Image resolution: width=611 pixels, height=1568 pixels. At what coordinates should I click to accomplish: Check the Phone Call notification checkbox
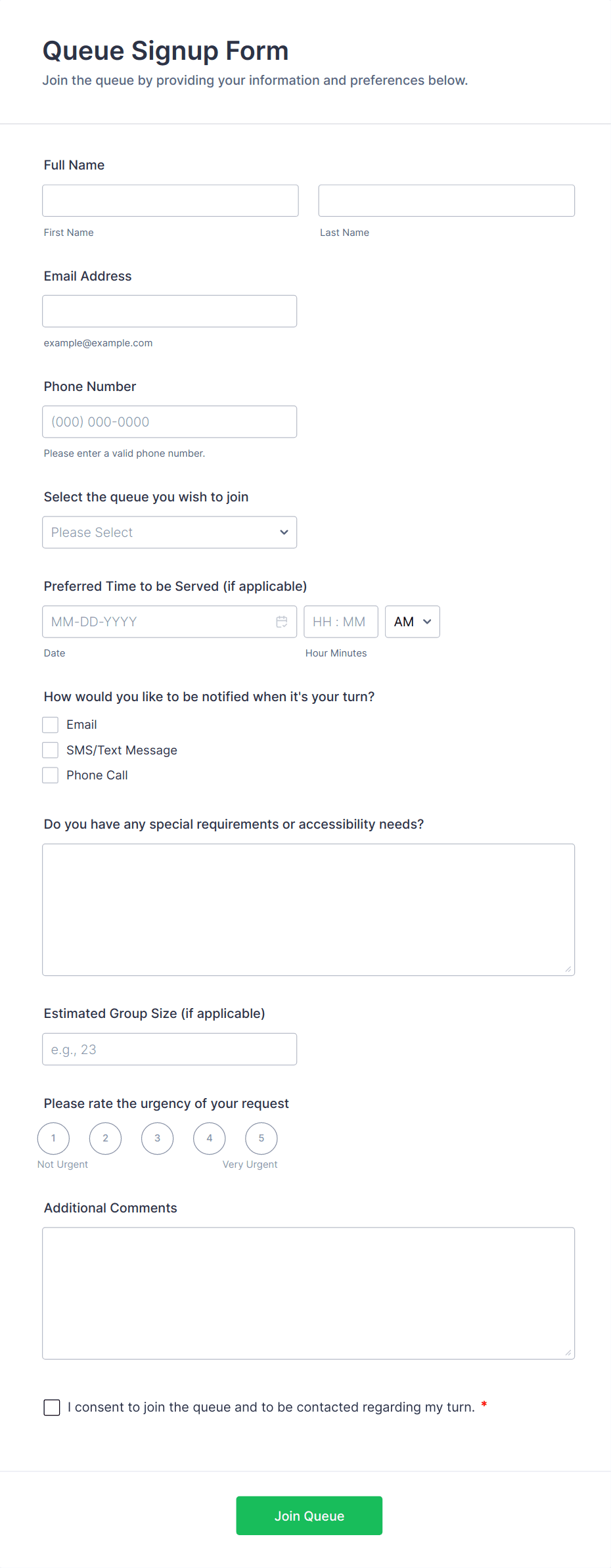click(51, 775)
